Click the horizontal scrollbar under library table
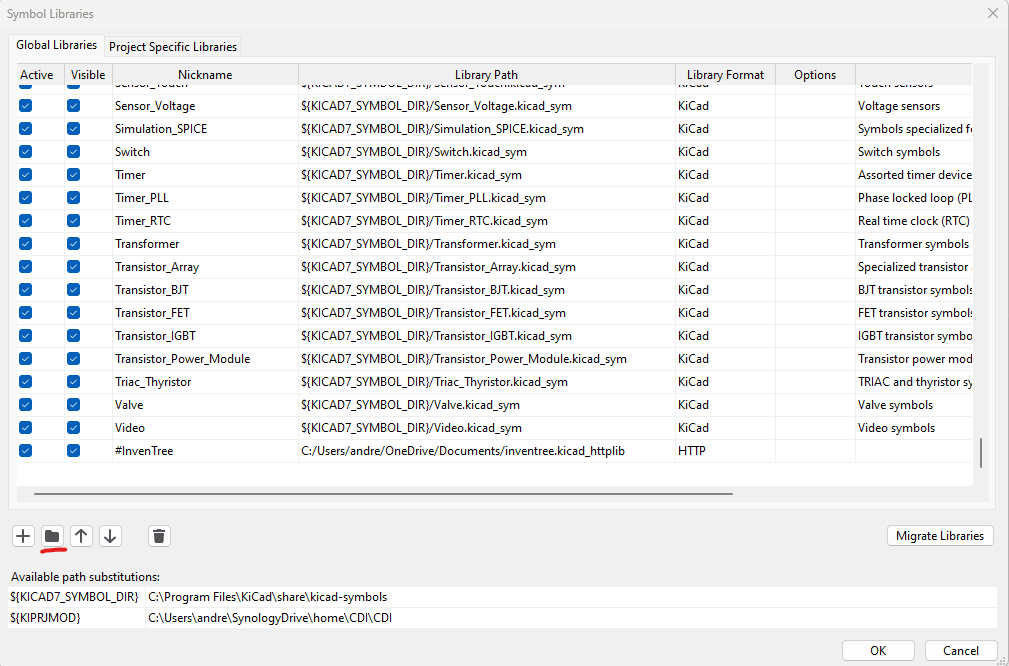 (x=384, y=494)
